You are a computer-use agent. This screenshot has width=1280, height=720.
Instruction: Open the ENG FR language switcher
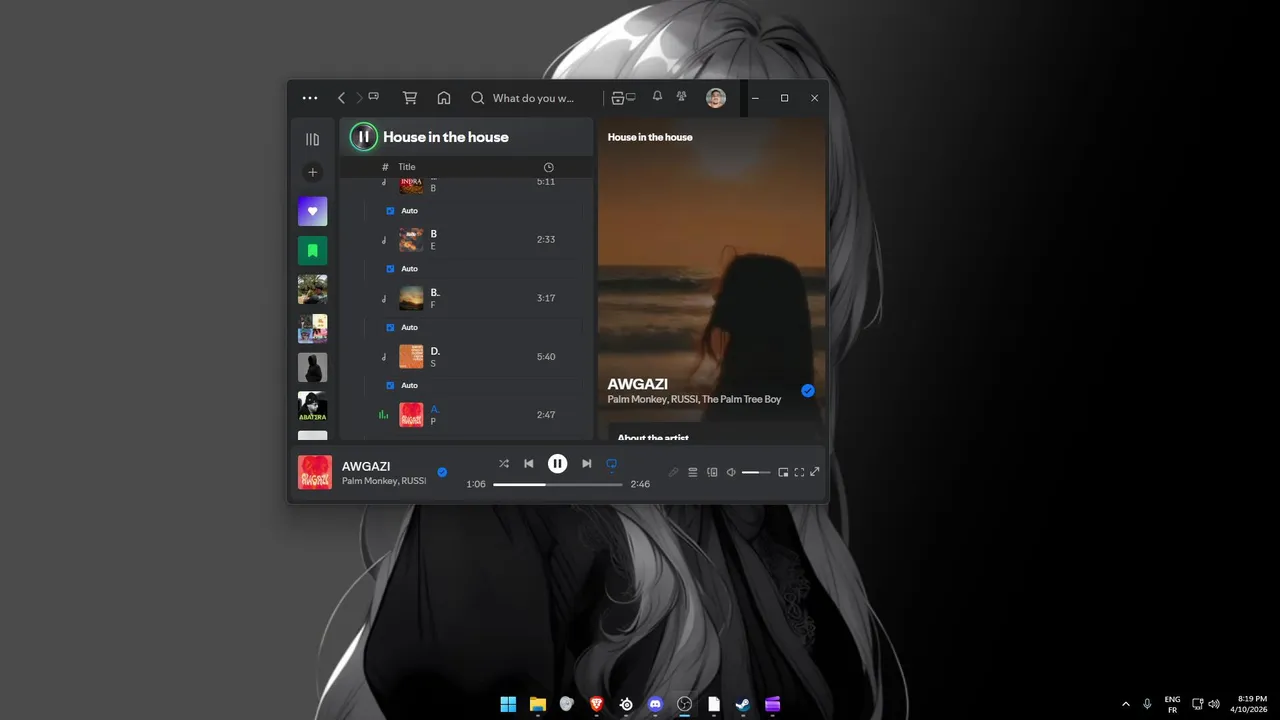click(1172, 704)
